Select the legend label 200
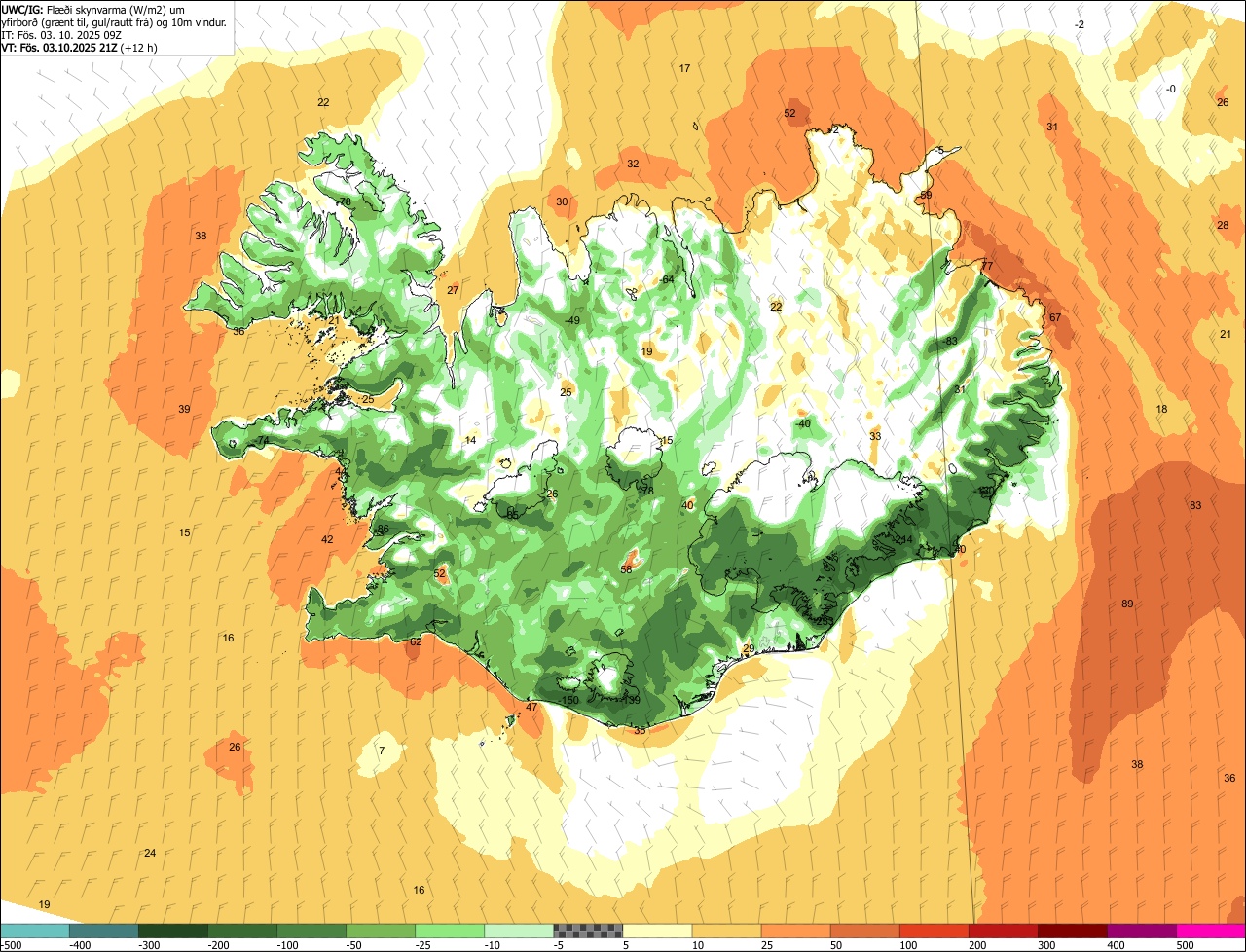Screen dimensions: 1246x952 pyautogui.click(x=976, y=945)
